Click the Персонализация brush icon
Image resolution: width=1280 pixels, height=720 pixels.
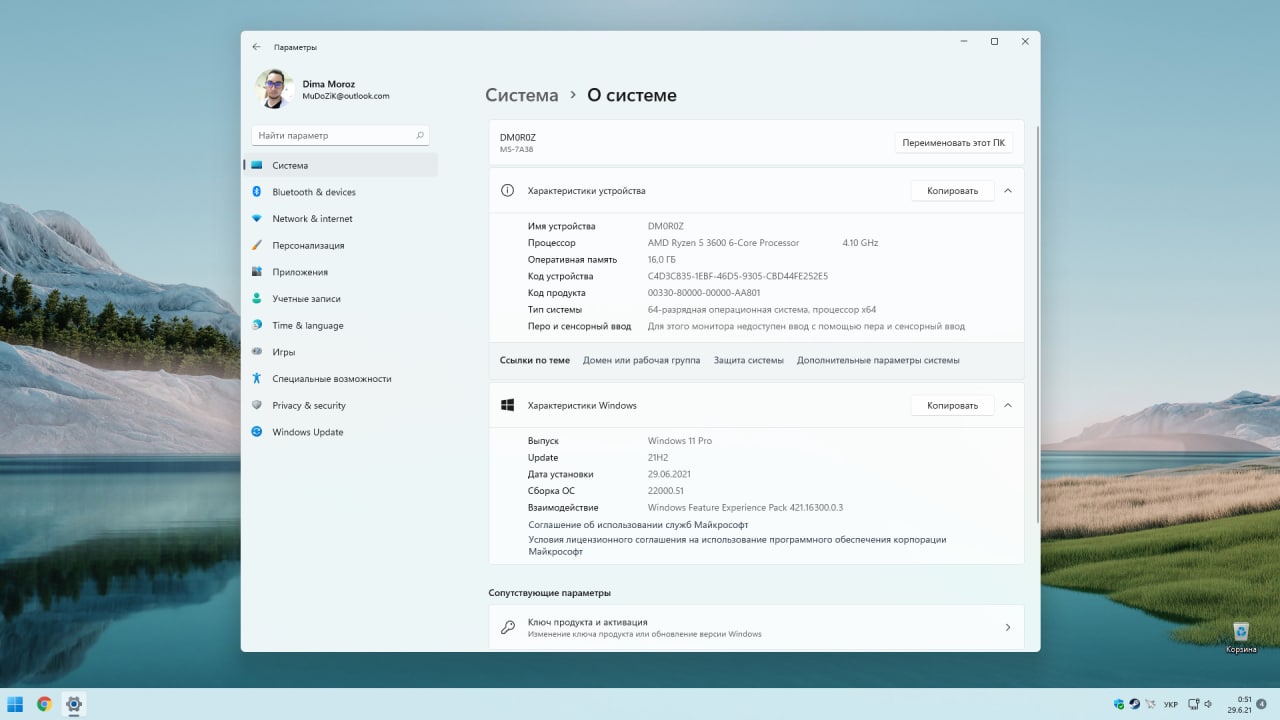click(257, 245)
